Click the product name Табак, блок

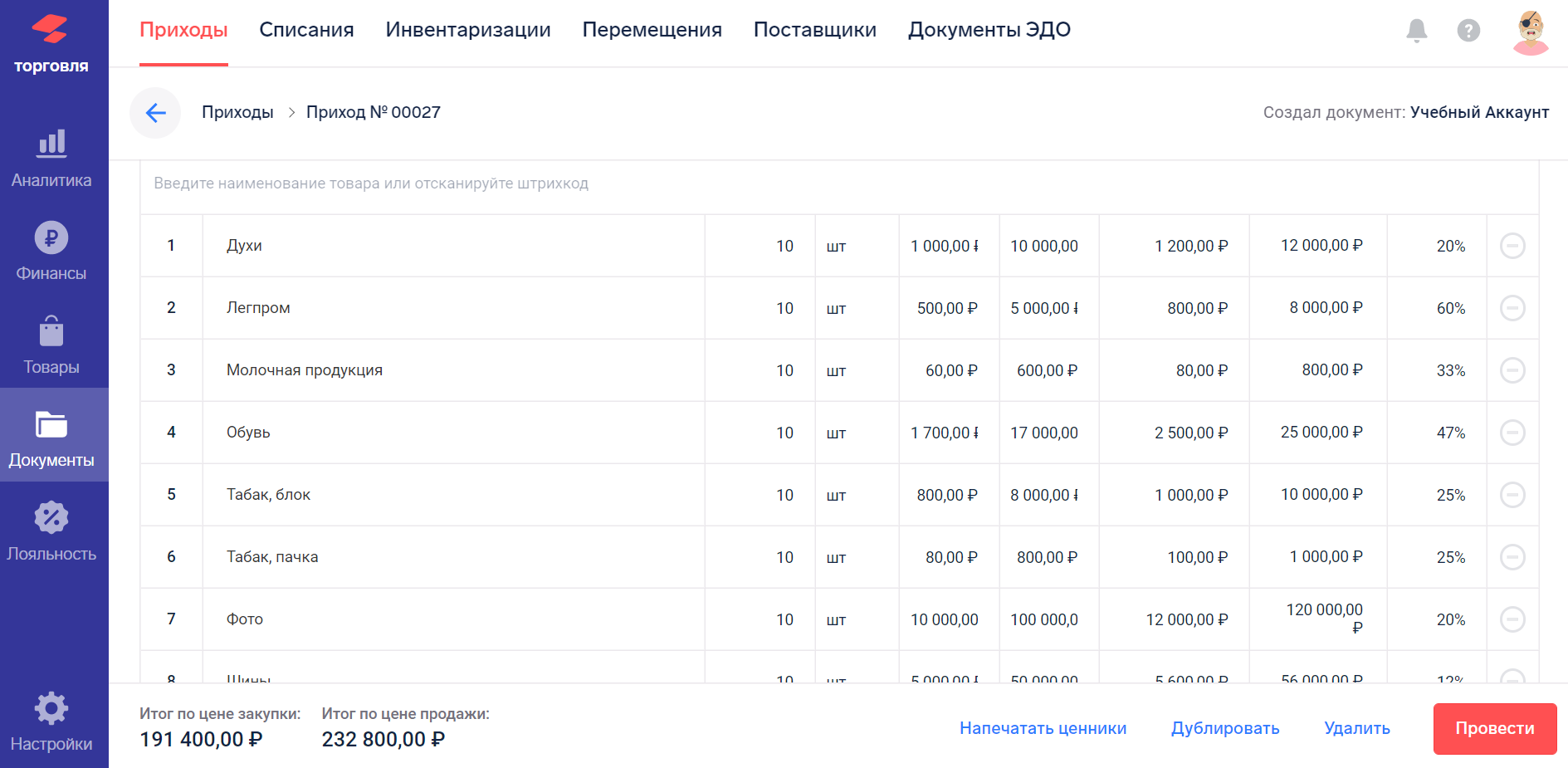[268, 495]
